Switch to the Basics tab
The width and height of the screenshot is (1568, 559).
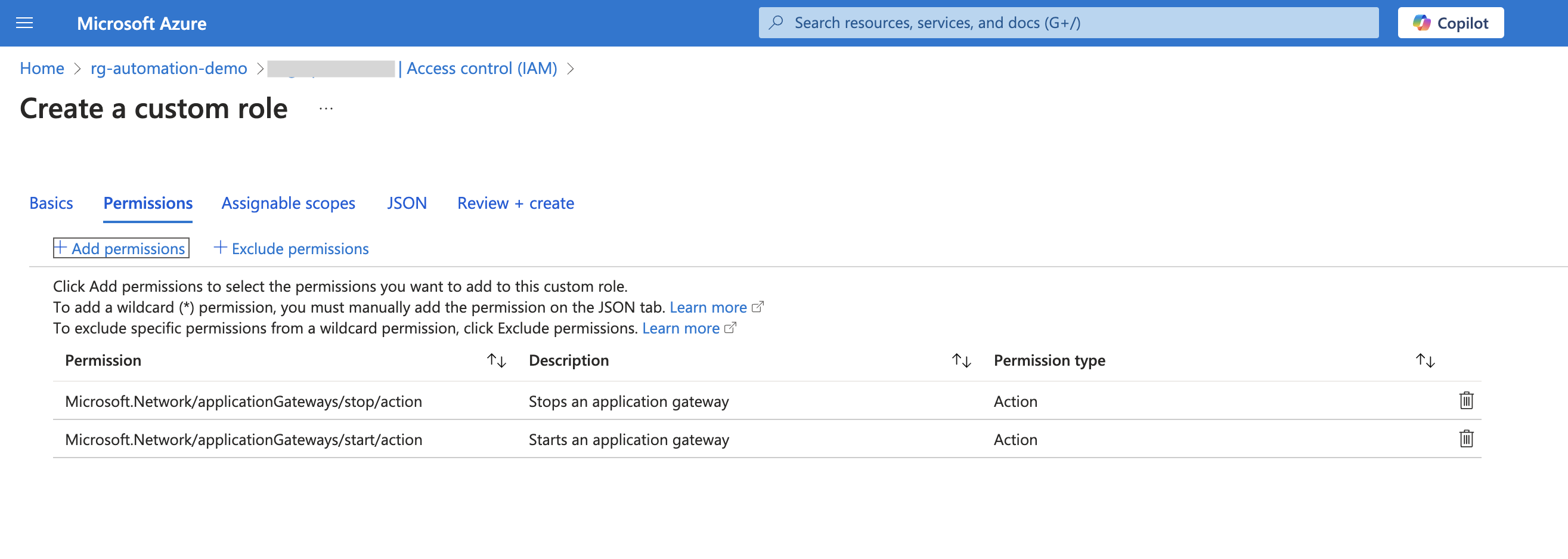point(51,203)
